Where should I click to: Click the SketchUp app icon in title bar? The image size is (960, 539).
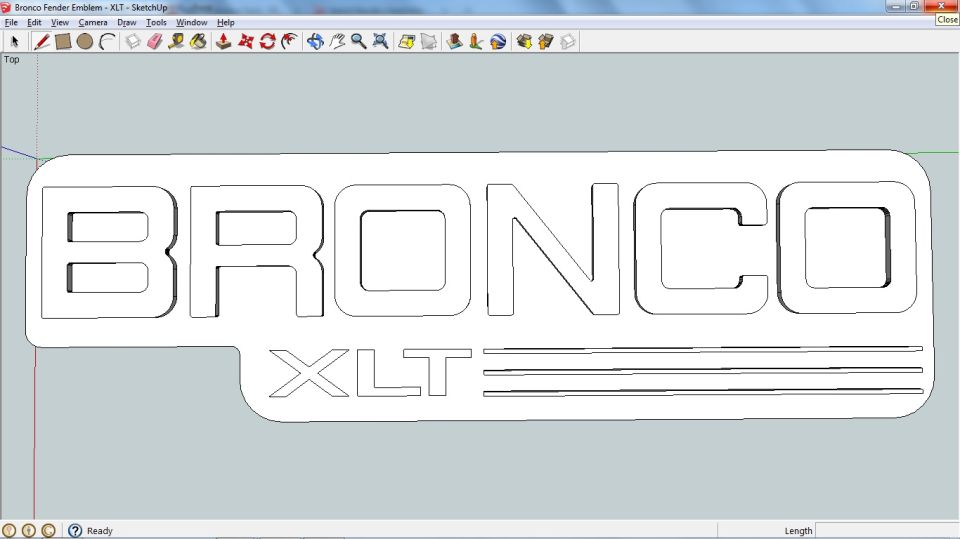(x=6, y=7)
